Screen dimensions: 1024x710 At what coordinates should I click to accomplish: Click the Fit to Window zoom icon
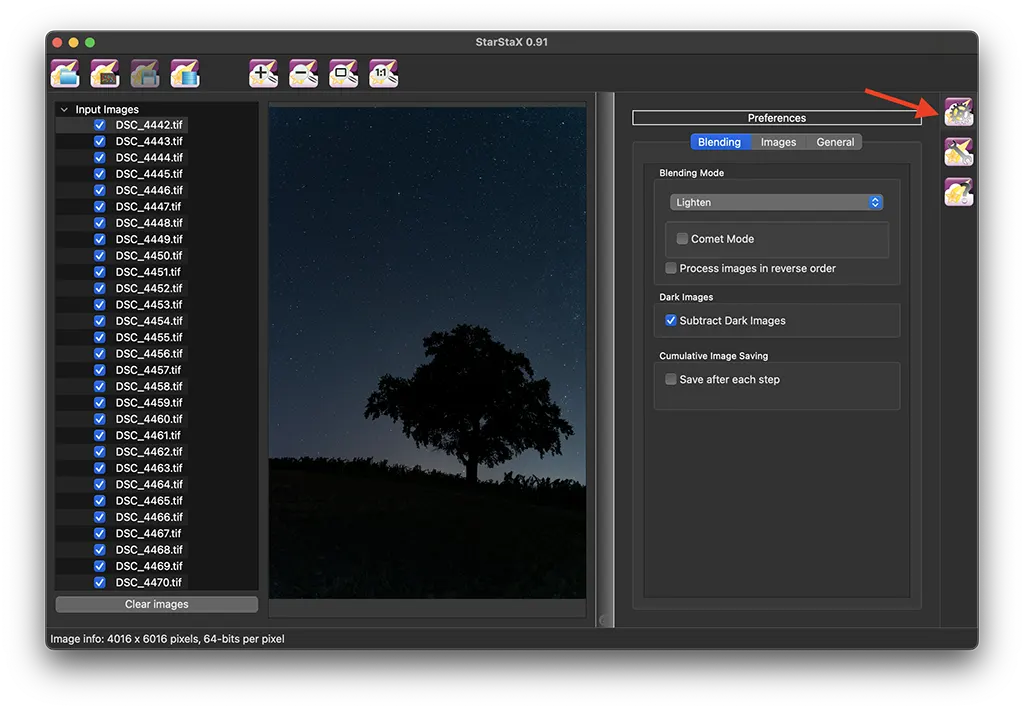coord(344,73)
